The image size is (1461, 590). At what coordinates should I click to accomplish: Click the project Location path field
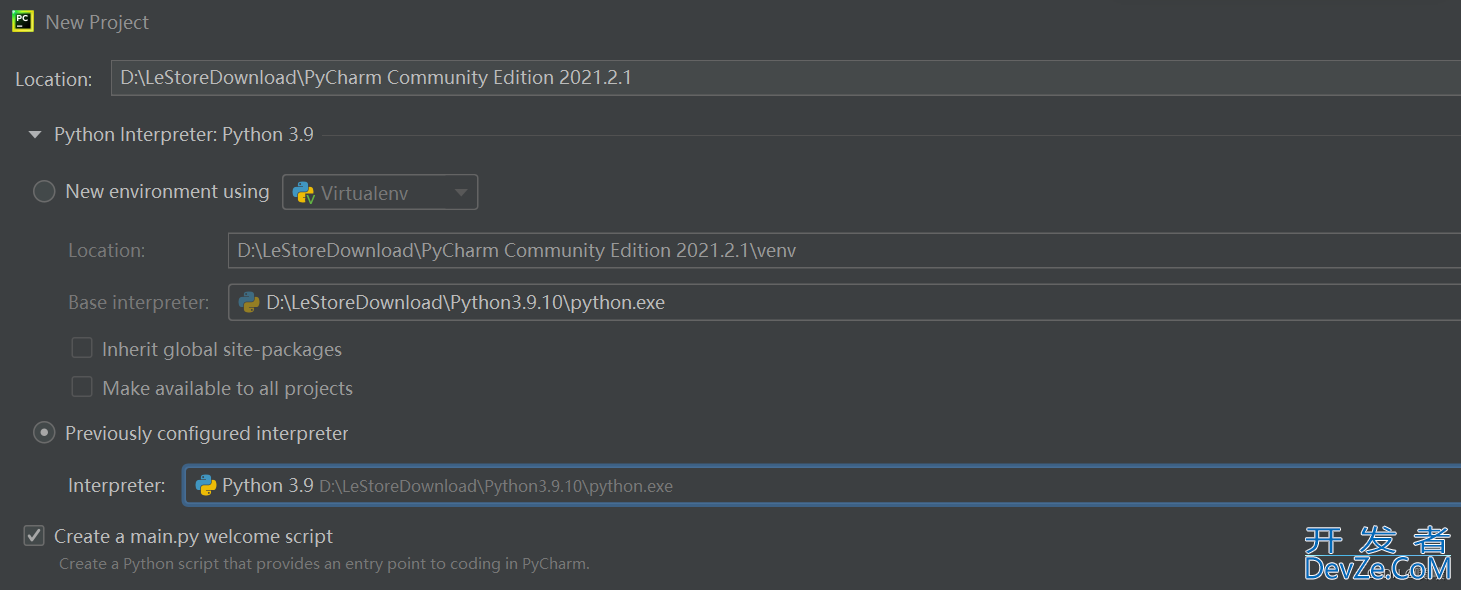tap(785, 78)
